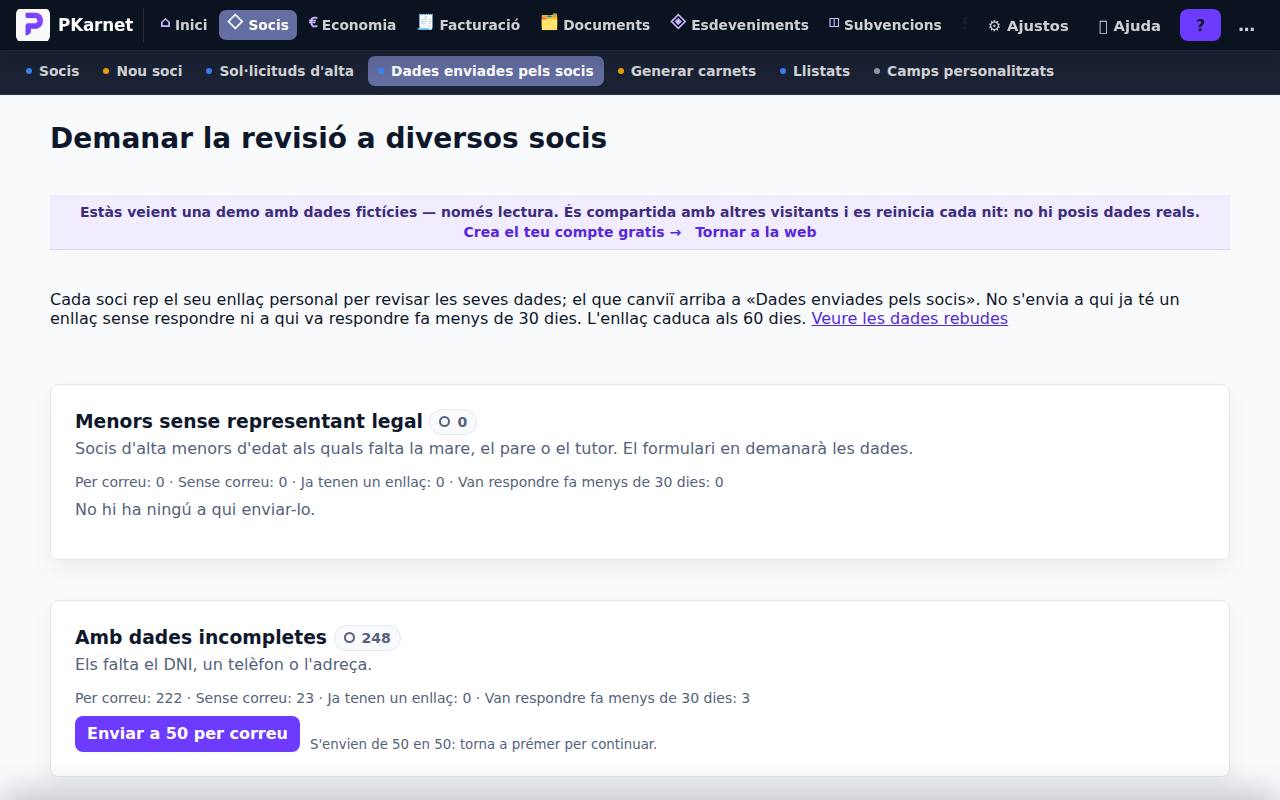Open the Sol·licituds d'alta tab
The height and width of the screenshot is (800, 1280).
(279, 71)
